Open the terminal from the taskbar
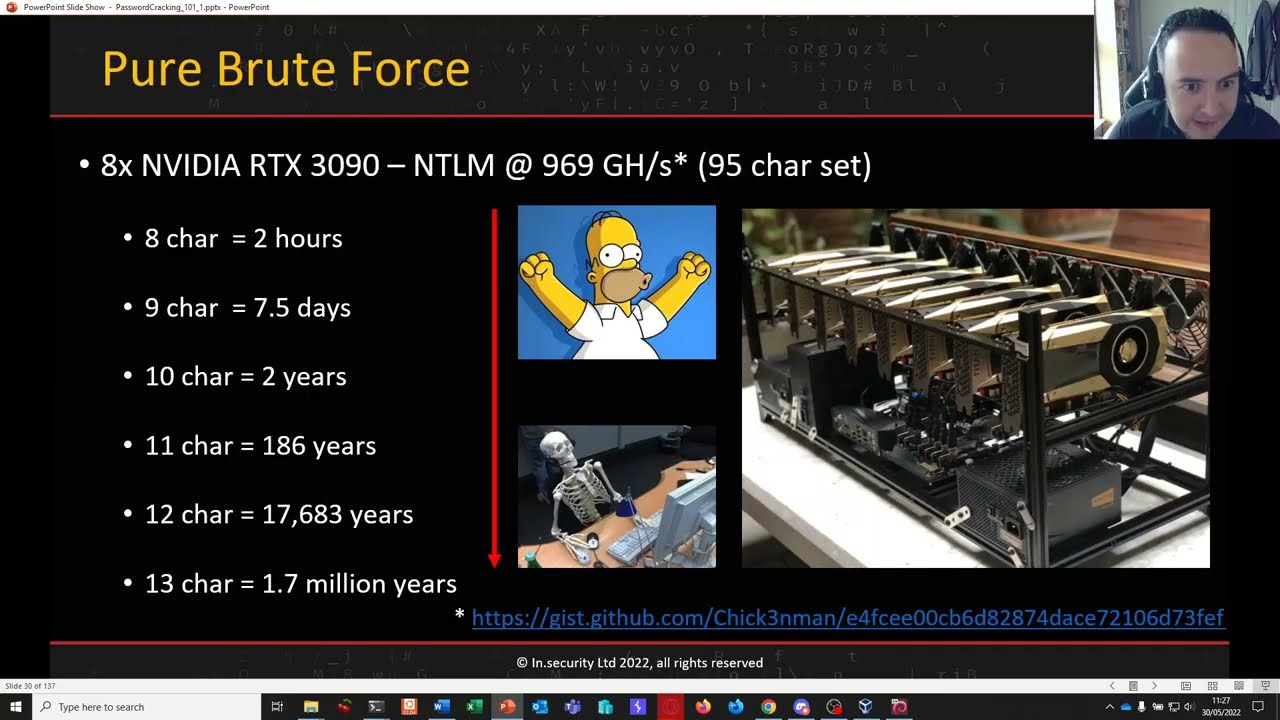 point(376,707)
